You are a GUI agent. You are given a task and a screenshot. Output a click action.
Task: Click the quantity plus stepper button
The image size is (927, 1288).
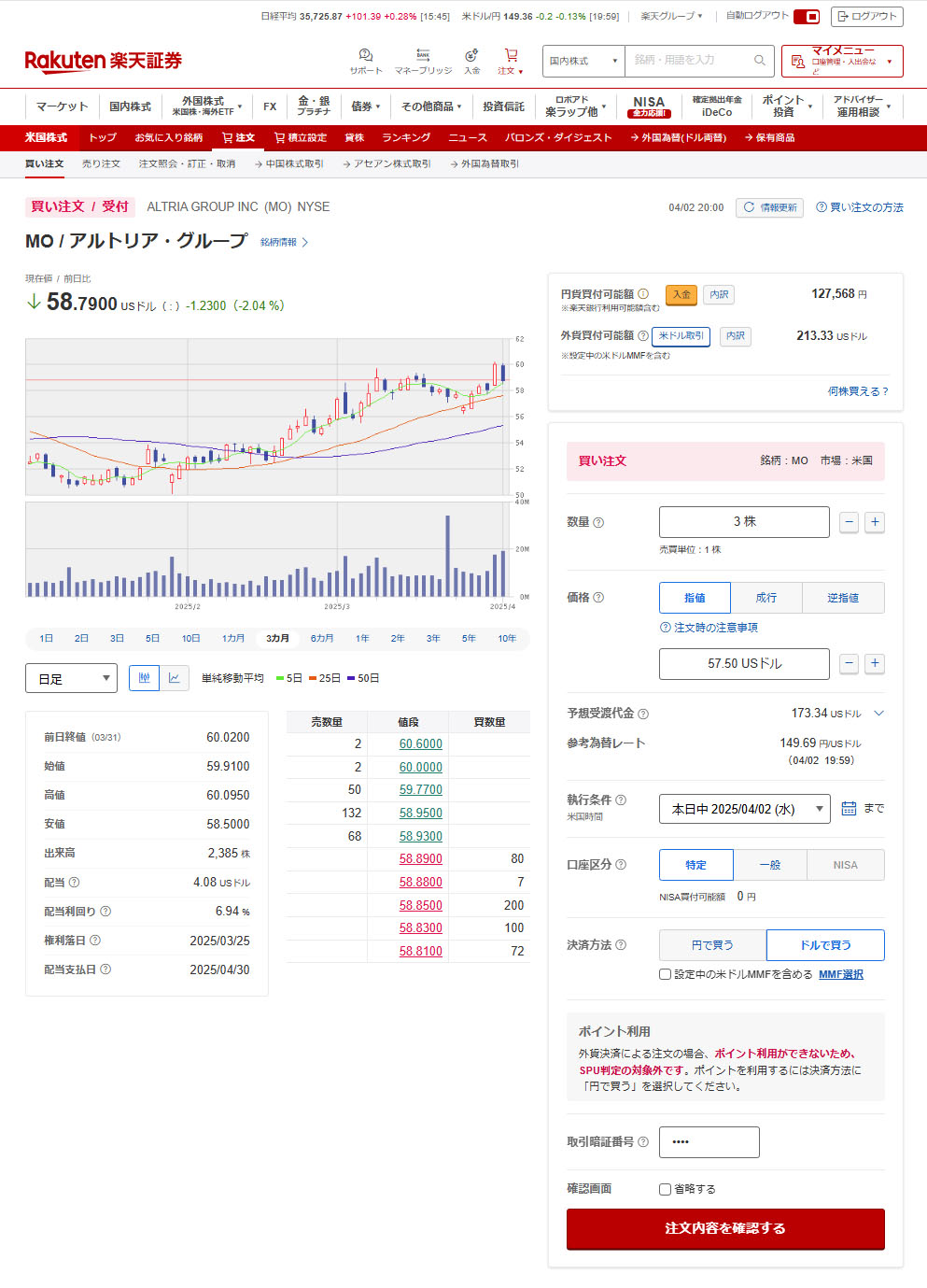pyautogui.click(x=875, y=522)
